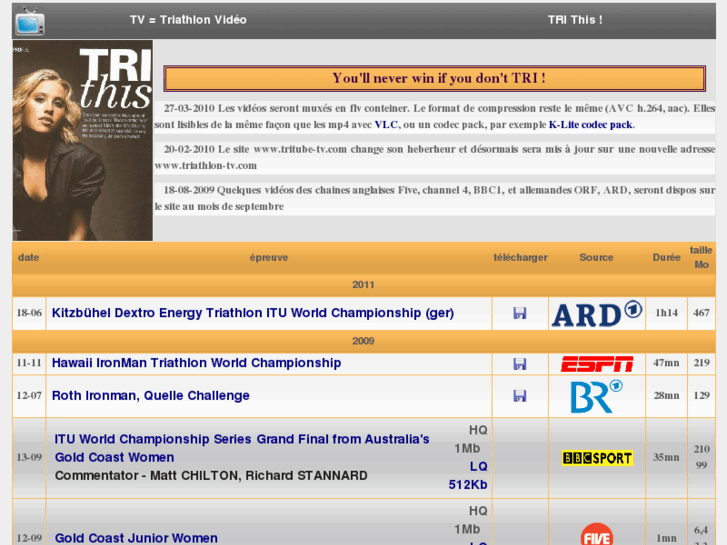Click the BBC Sport source logo

(x=597, y=458)
